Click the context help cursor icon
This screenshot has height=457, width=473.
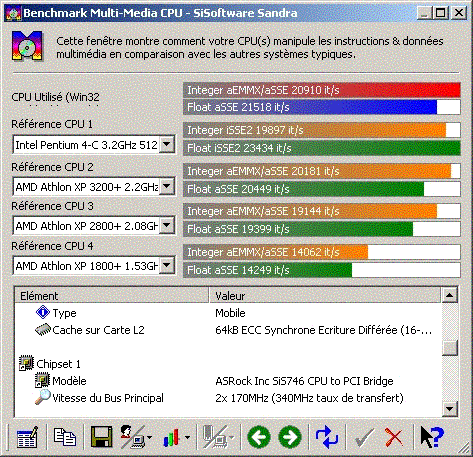432,437
